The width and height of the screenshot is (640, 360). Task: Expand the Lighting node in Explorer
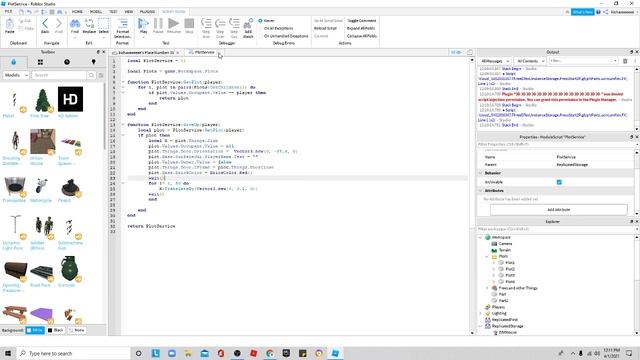(480, 313)
